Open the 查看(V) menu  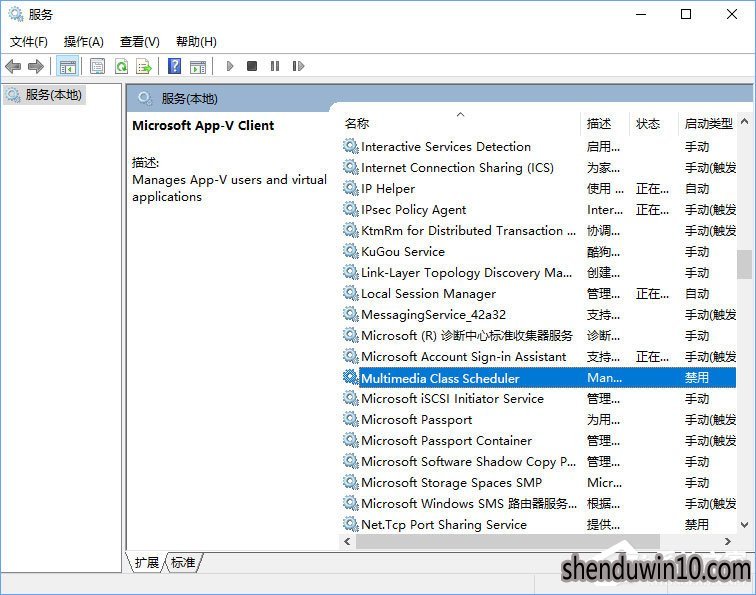click(x=140, y=42)
